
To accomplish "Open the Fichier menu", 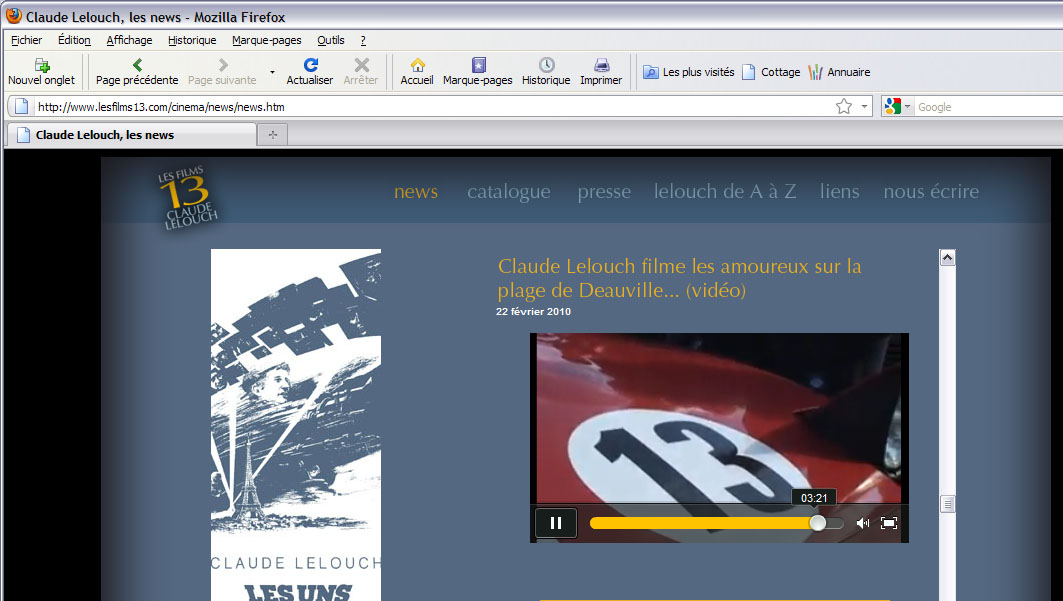I will tap(26, 40).
